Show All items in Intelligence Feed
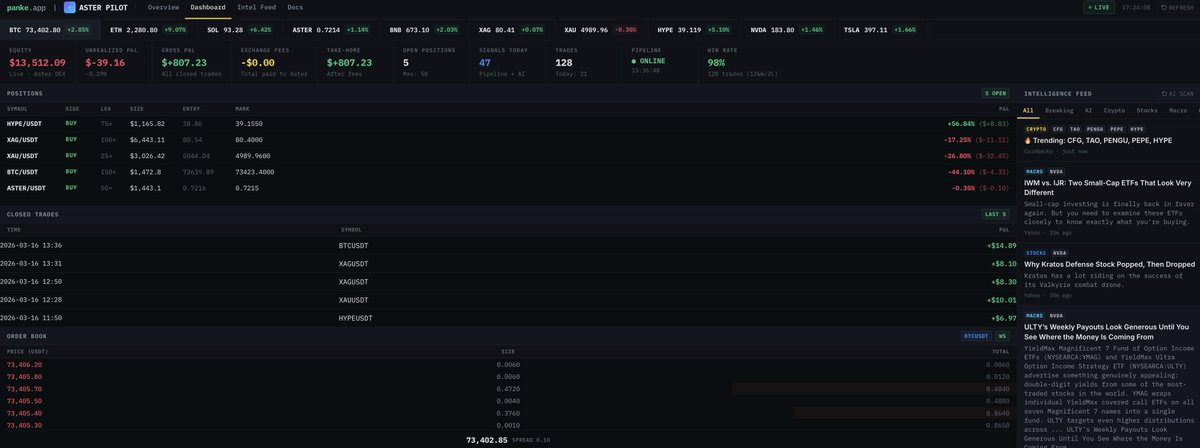The width and height of the screenshot is (1200, 448). [1027, 110]
